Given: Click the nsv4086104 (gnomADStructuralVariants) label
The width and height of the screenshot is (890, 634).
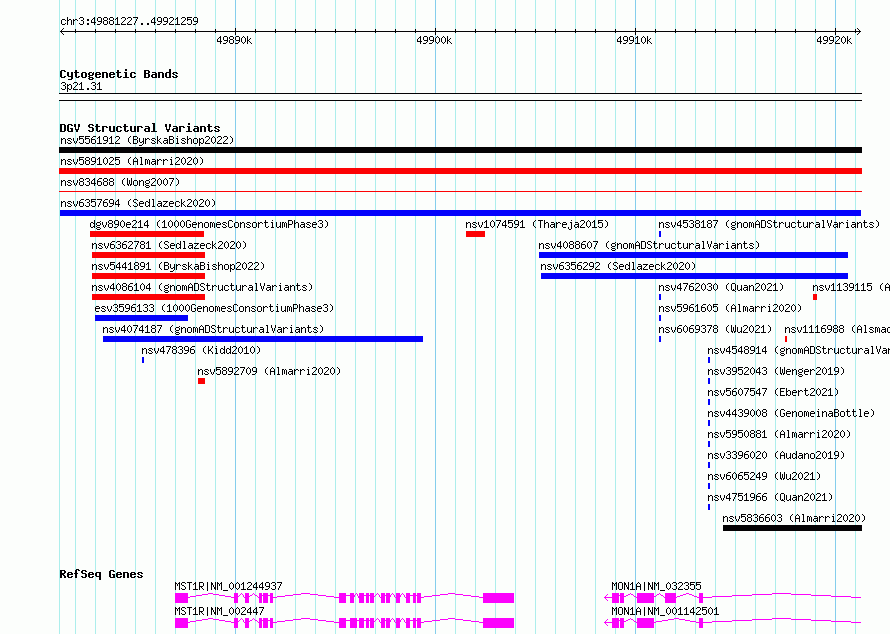Looking at the screenshot, I should 202,287.
